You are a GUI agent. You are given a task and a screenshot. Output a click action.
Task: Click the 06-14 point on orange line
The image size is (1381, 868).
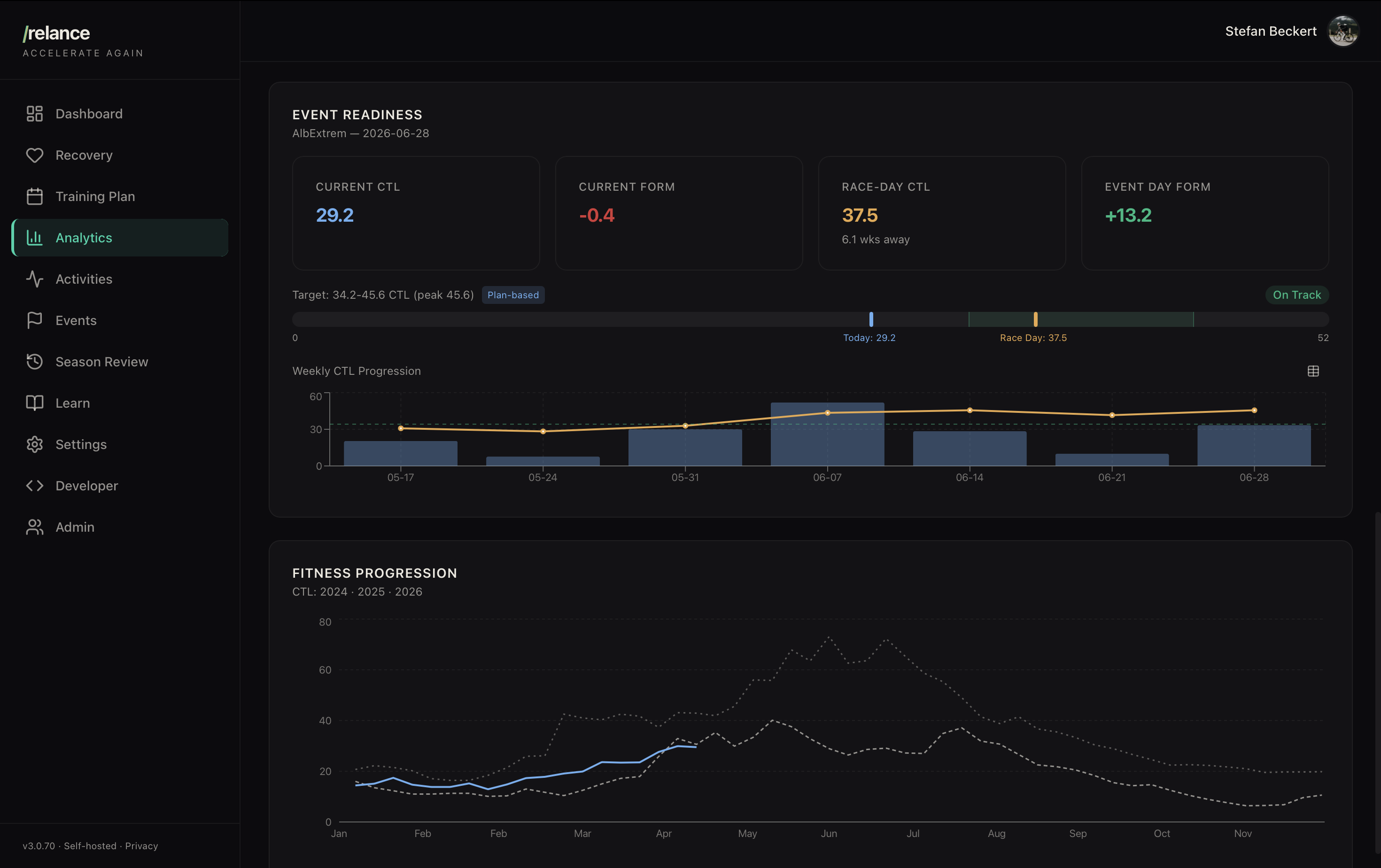(969, 410)
